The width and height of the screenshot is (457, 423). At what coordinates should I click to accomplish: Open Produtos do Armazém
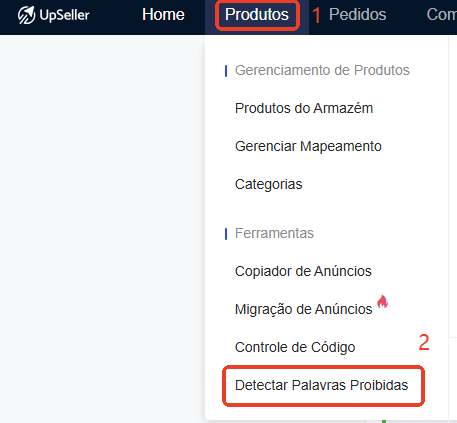pos(304,108)
